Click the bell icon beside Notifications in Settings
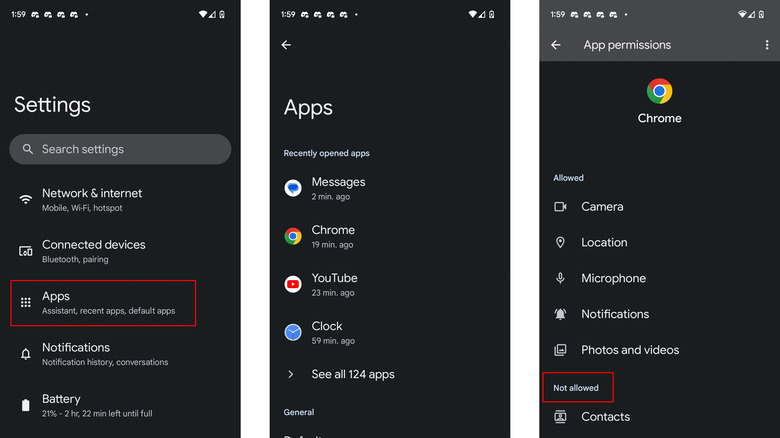 point(25,354)
